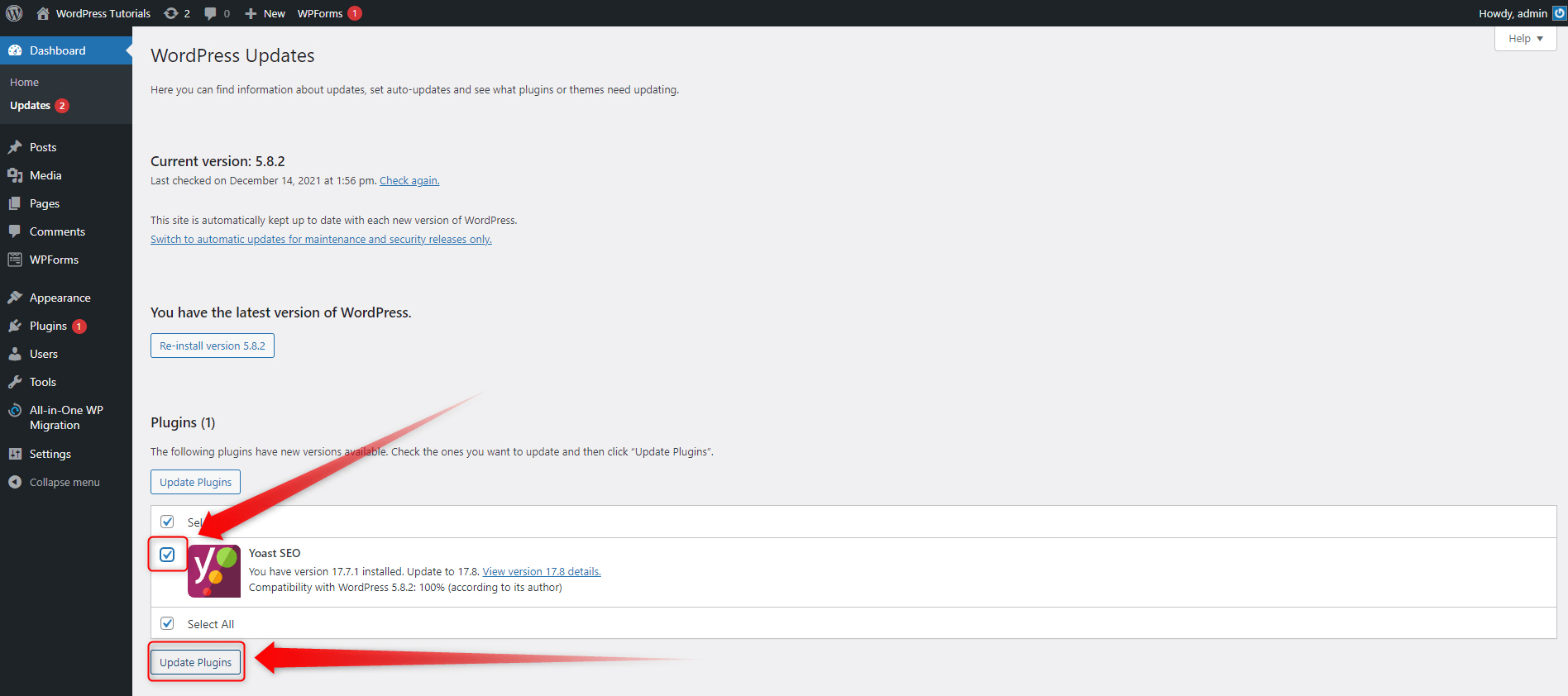Click the top Update Plugins button
Viewport: 1568px width, 696px height.
pos(195,482)
